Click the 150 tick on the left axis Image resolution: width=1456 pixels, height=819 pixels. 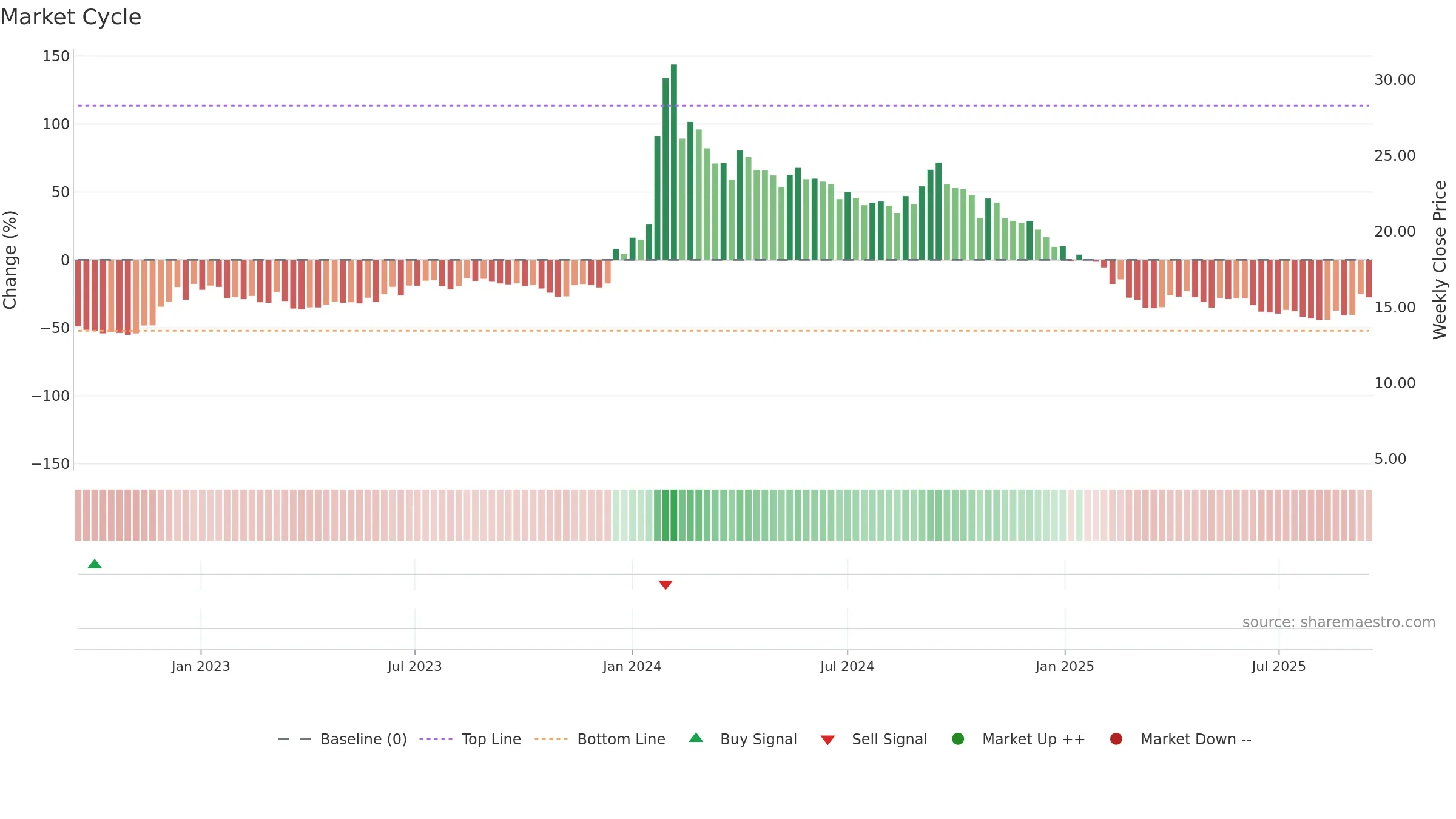click(56, 56)
